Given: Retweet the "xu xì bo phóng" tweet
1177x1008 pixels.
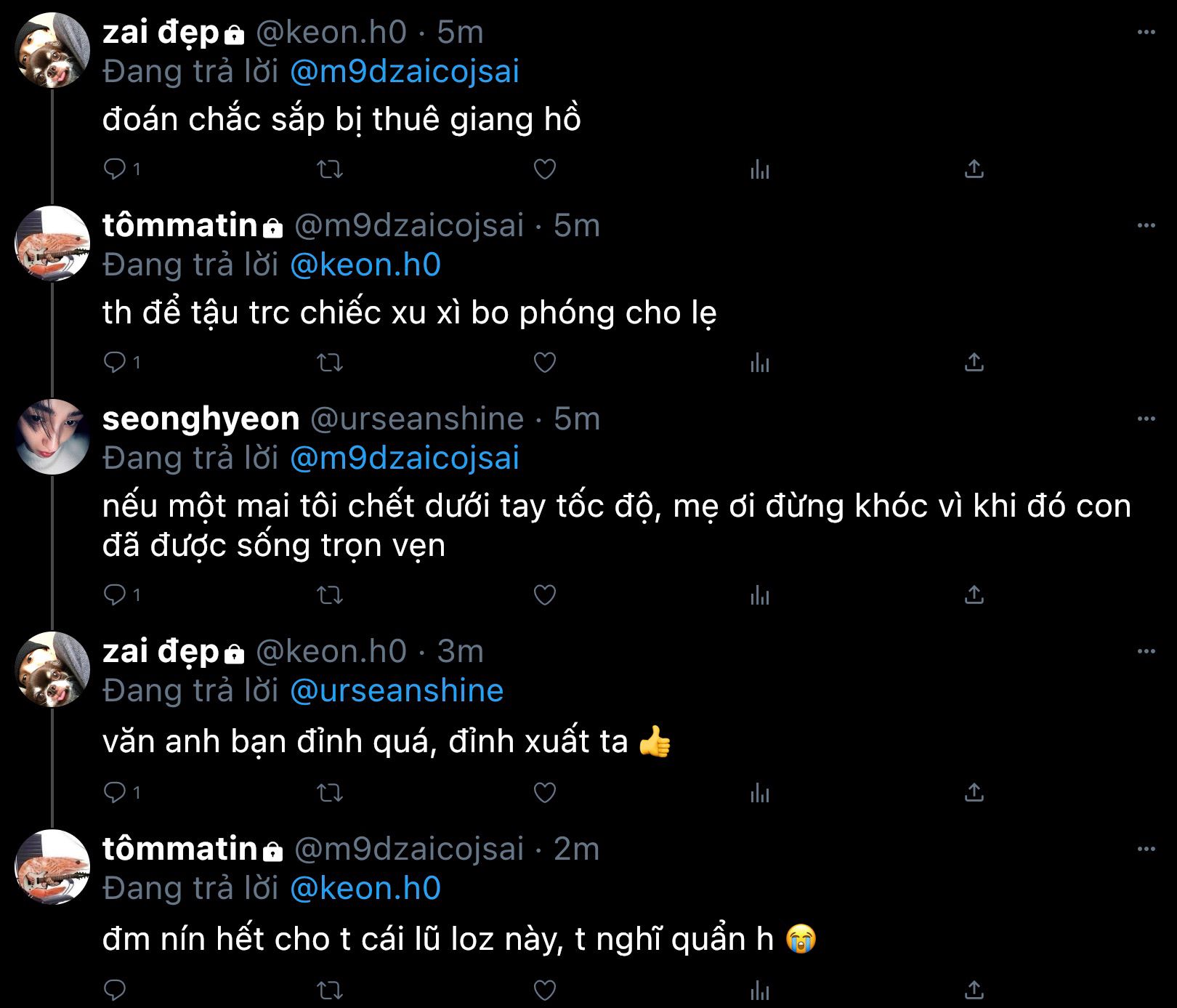Looking at the screenshot, I should coord(331,362).
